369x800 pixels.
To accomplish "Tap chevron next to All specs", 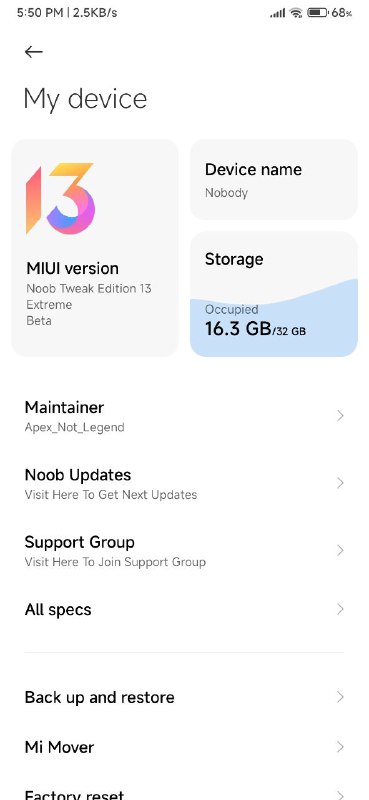I will coord(340,609).
